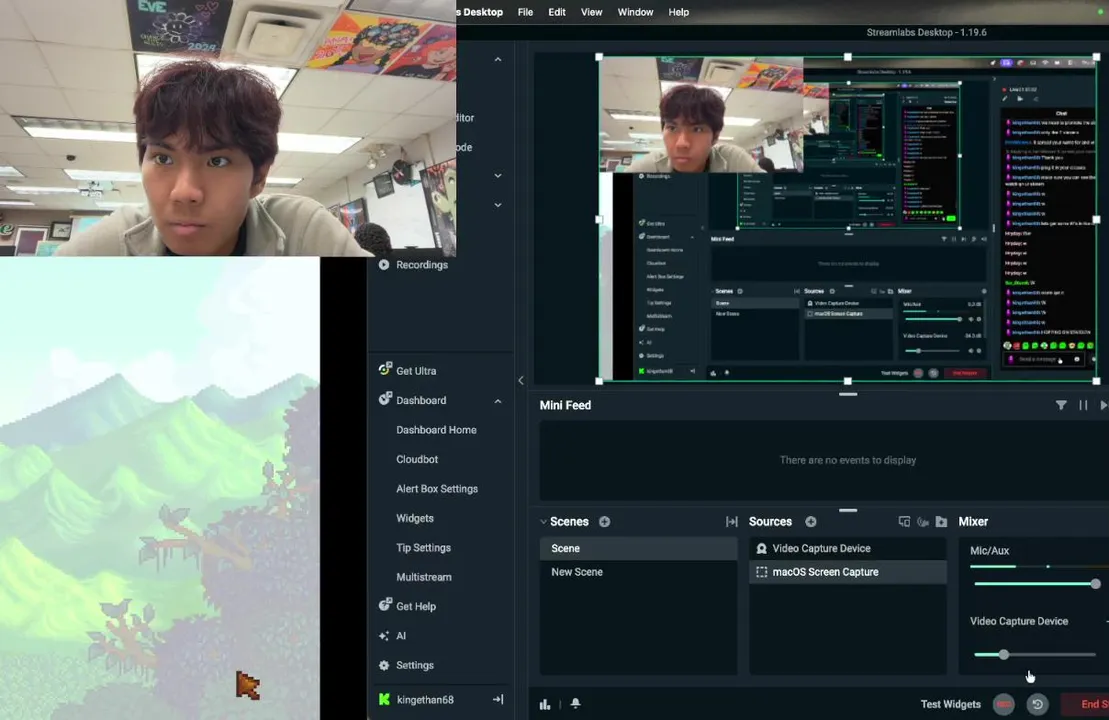Open Settings with the gear icon
This screenshot has width=1109, height=720.
click(x=384, y=666)
